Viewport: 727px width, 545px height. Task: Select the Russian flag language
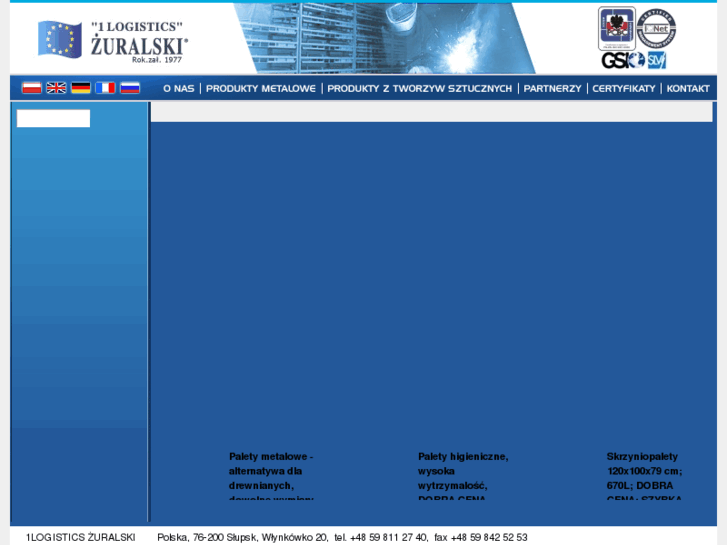tap(130, 88)
